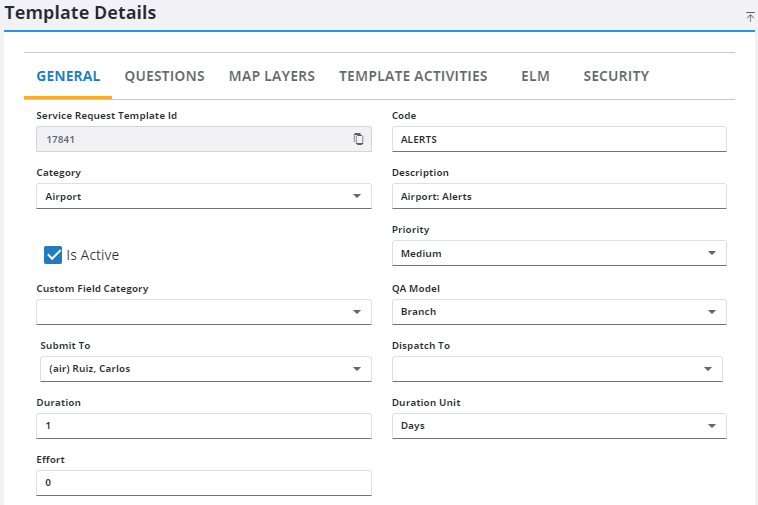
Task: Click into the Duration field
Action: [x=203, y=426]
